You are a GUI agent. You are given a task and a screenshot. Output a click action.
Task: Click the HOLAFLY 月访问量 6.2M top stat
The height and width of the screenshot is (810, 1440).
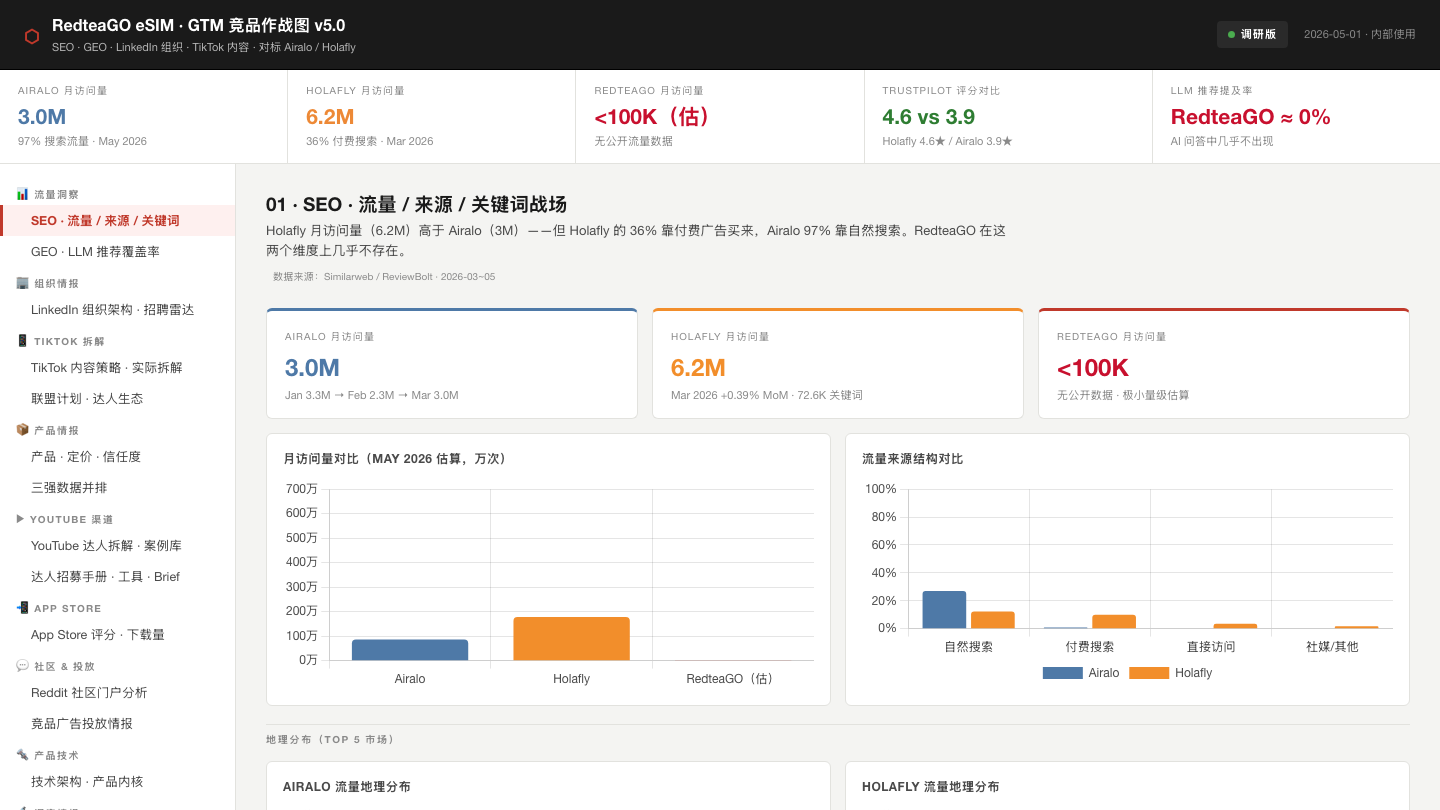432,117
